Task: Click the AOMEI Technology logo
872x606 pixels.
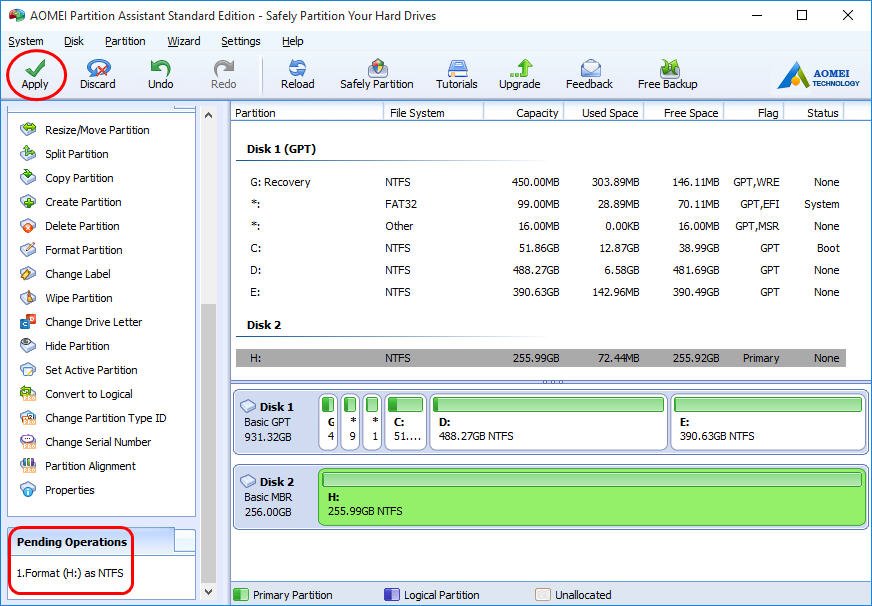Action: tap(819, 76)
